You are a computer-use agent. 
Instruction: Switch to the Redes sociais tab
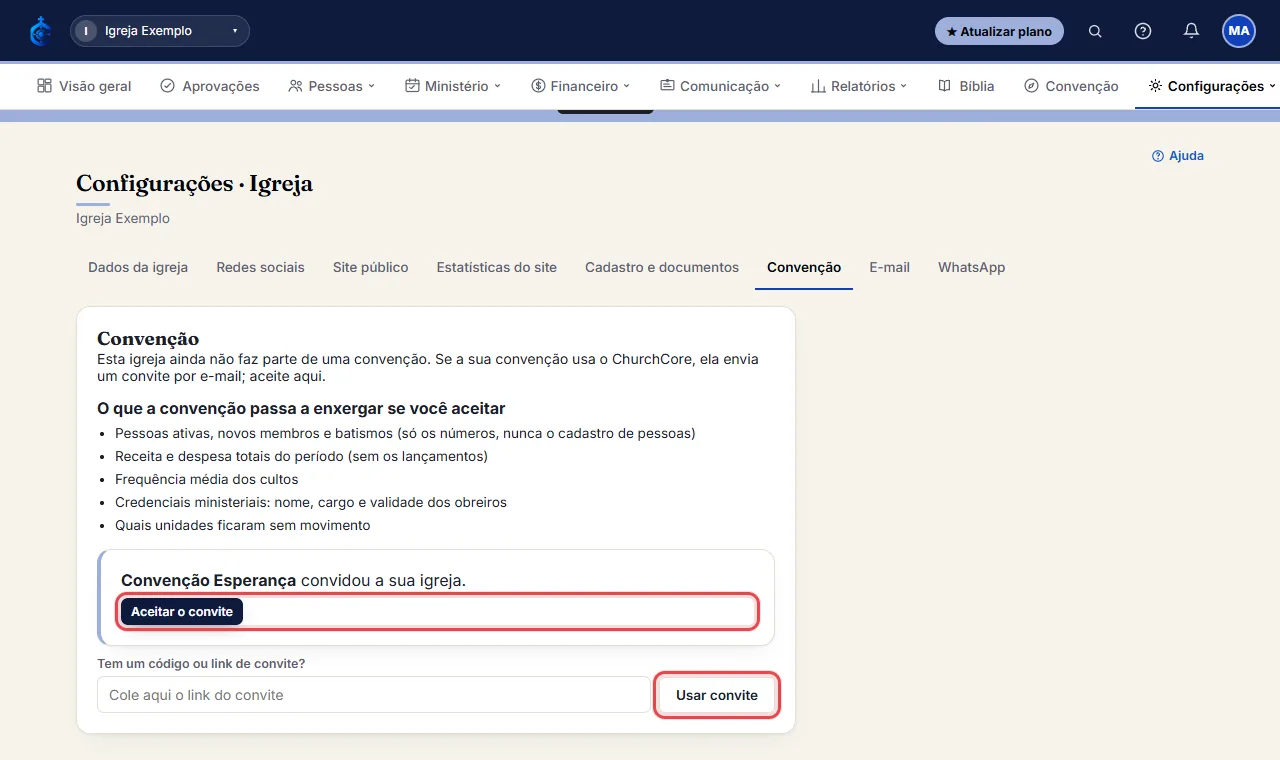click(x=260, y=267)
